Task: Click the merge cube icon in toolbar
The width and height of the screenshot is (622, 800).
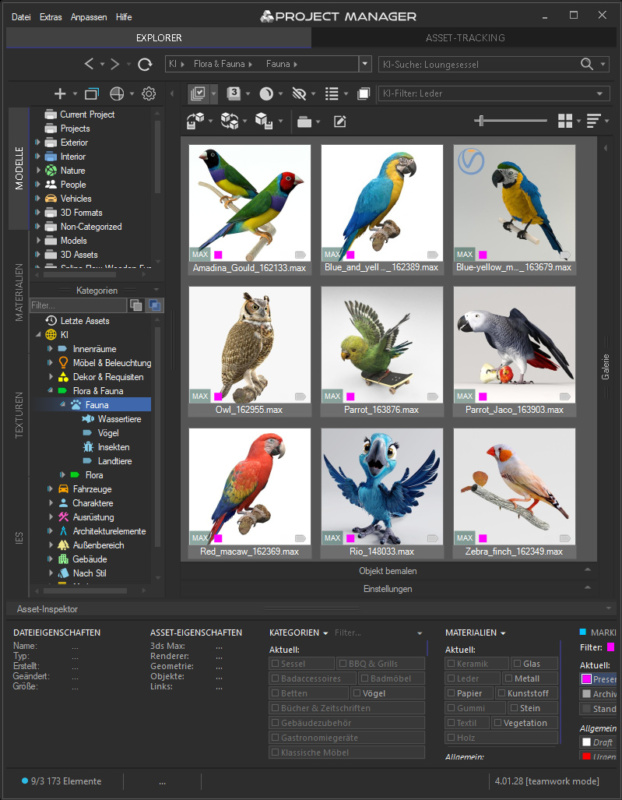Action: 195,121
